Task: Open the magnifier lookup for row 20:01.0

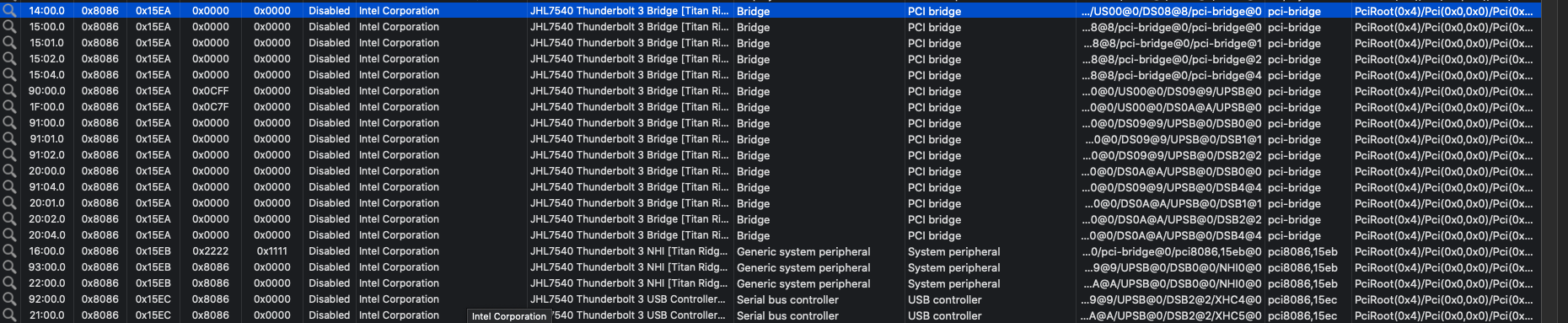Action: (9, 203)
